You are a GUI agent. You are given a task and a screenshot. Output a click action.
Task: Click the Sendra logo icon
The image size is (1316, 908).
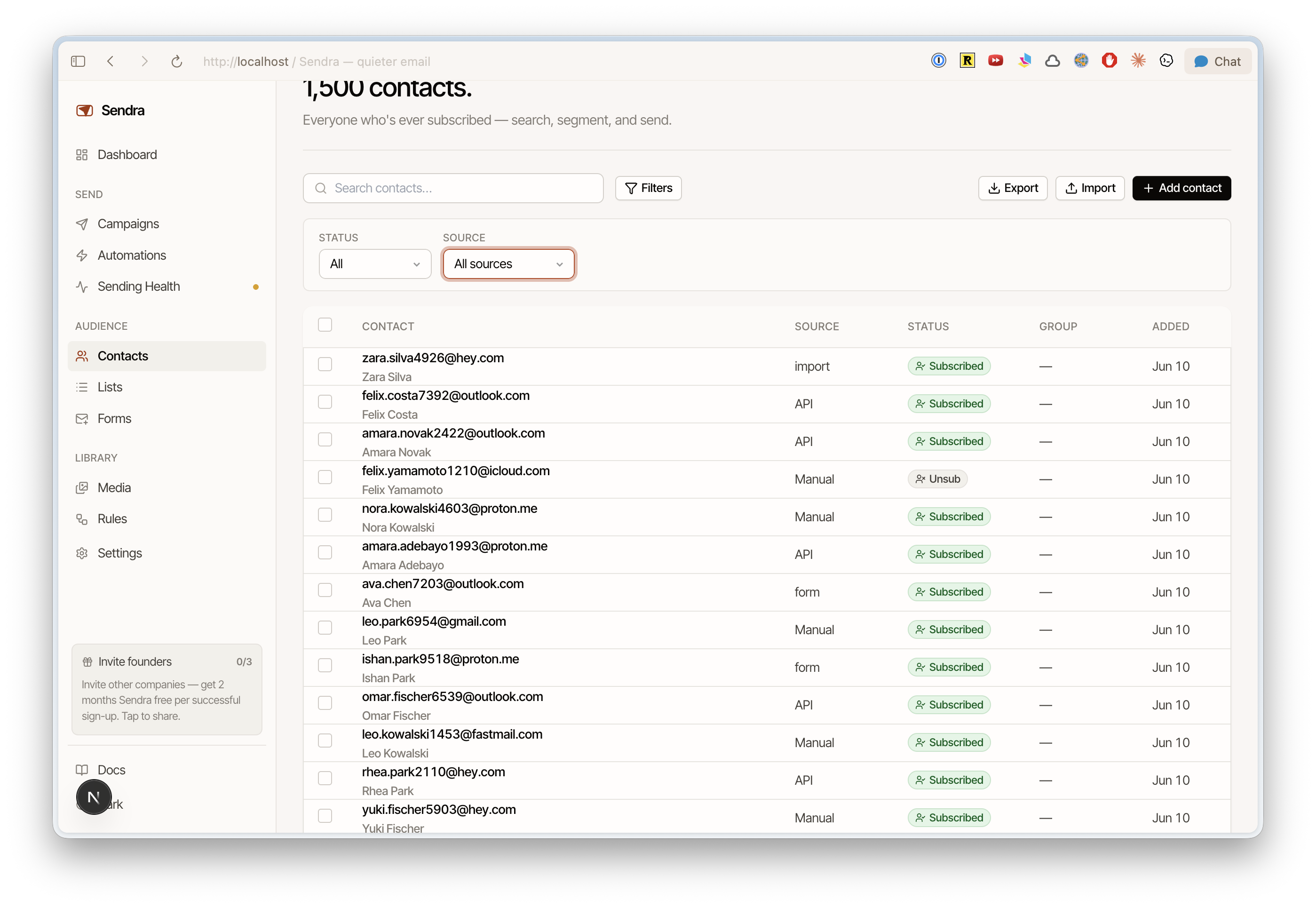pyautogui.click(x=84, y=111)
